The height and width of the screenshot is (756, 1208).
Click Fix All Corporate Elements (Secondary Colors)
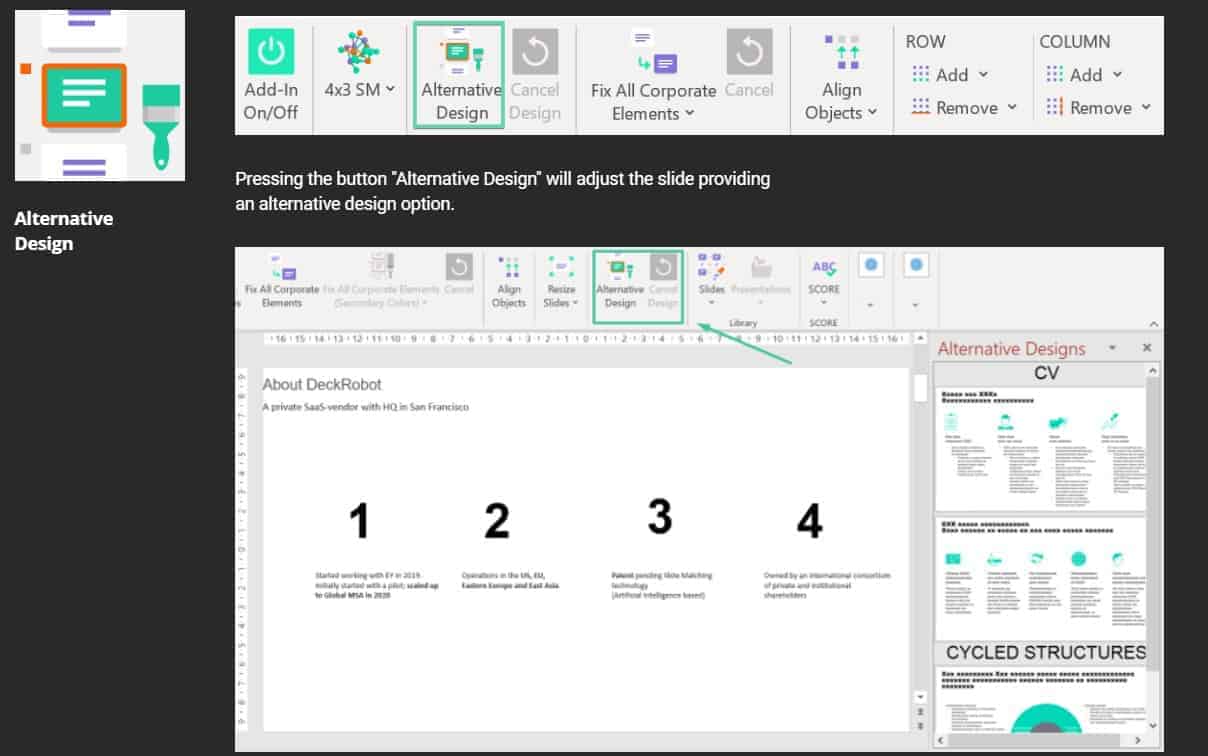(379, 281)
